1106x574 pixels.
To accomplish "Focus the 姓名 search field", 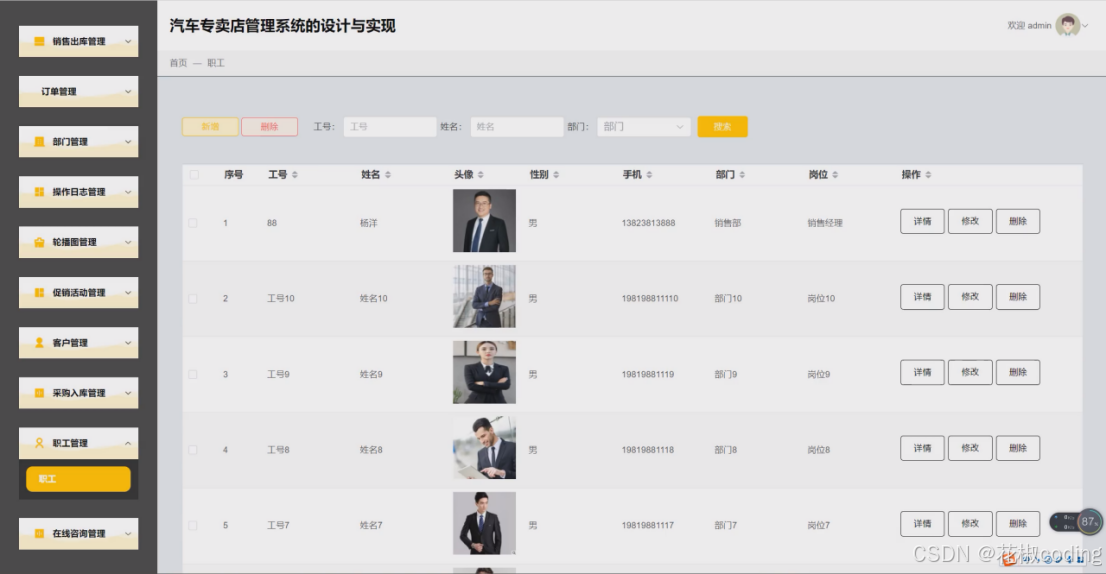I will 517,127.
